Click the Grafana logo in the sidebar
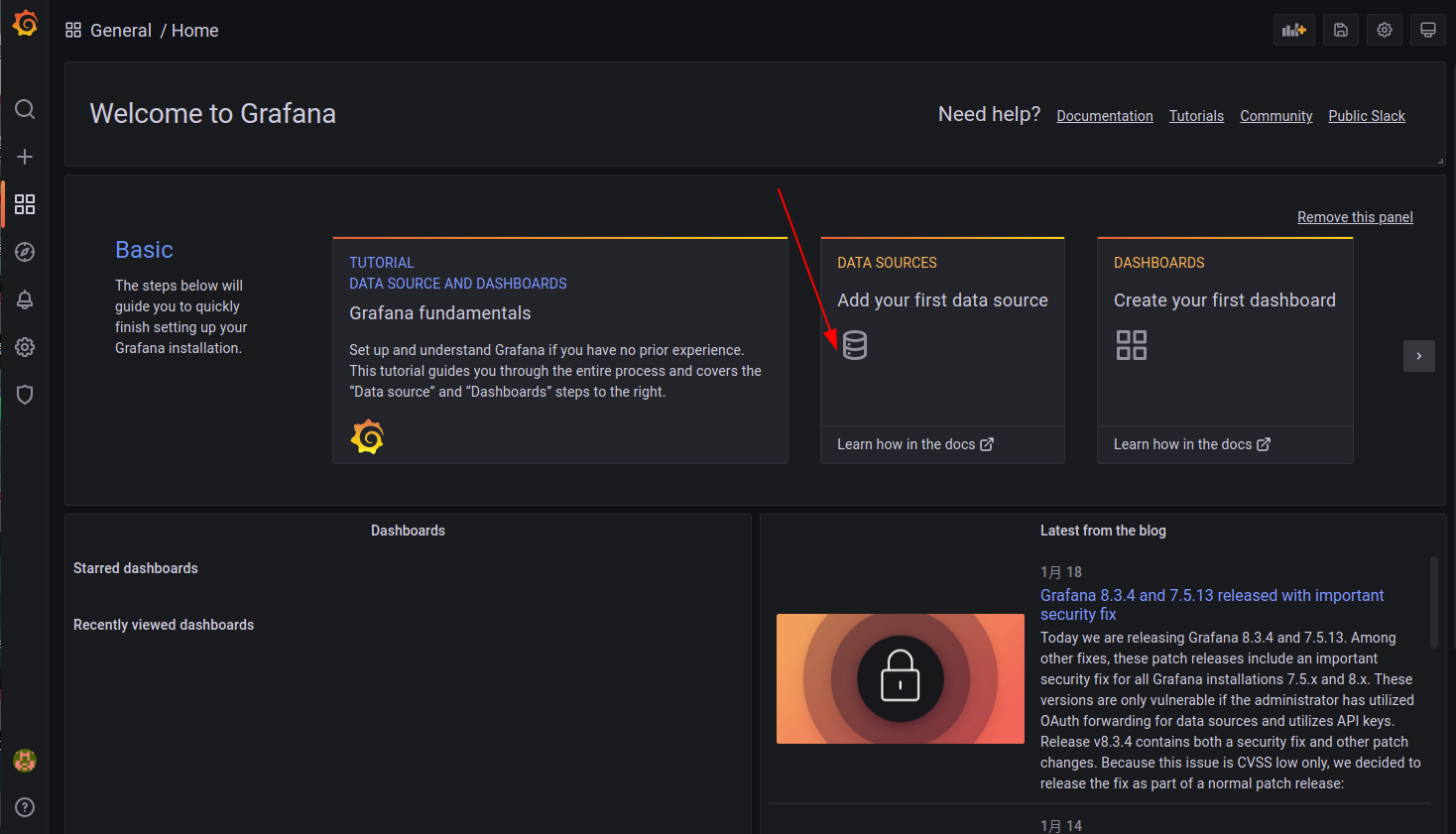Viewport: 1456px width, 834px height. tap(25, 23)
